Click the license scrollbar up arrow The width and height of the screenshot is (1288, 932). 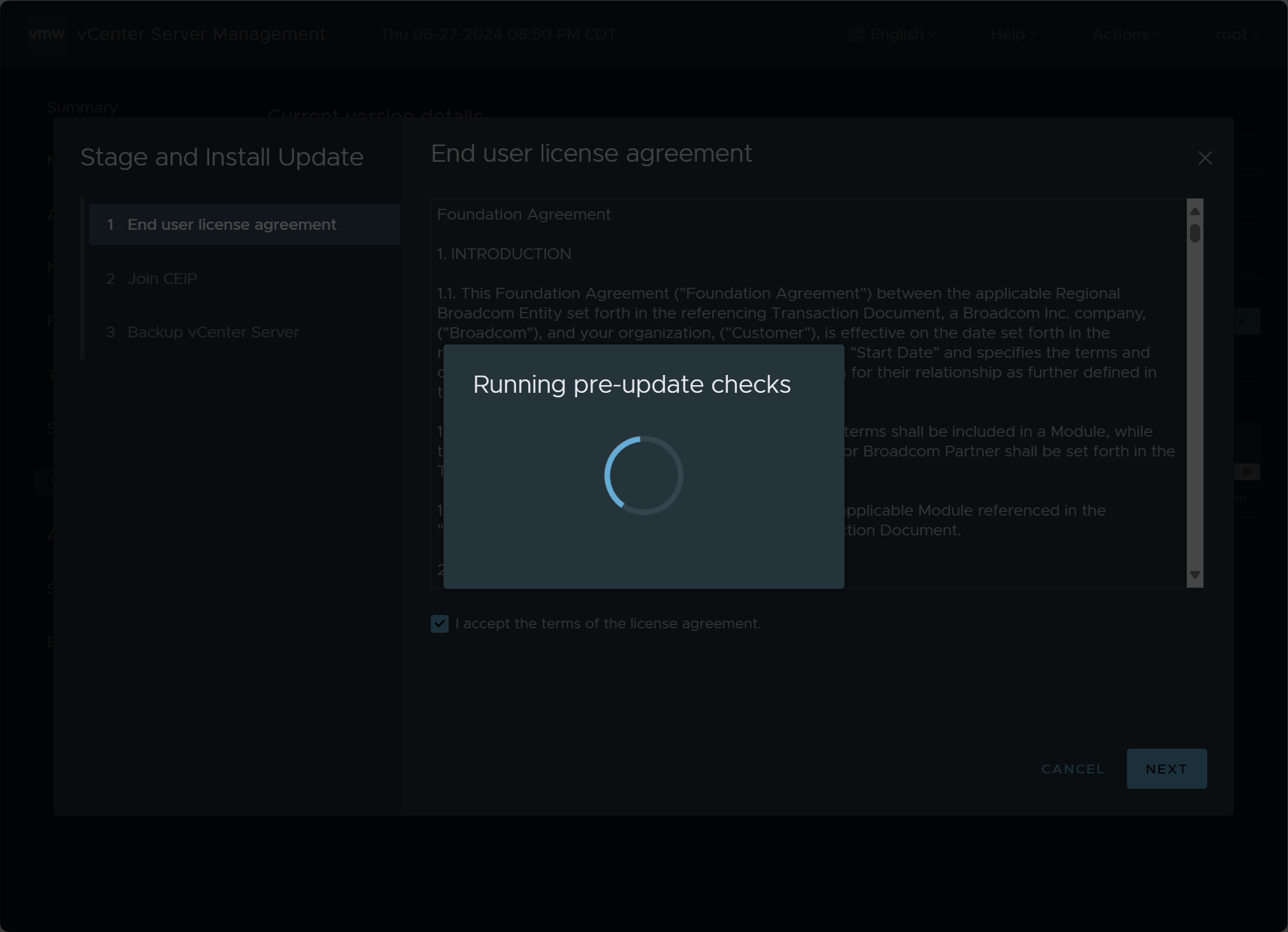[x=1194, y=211]
